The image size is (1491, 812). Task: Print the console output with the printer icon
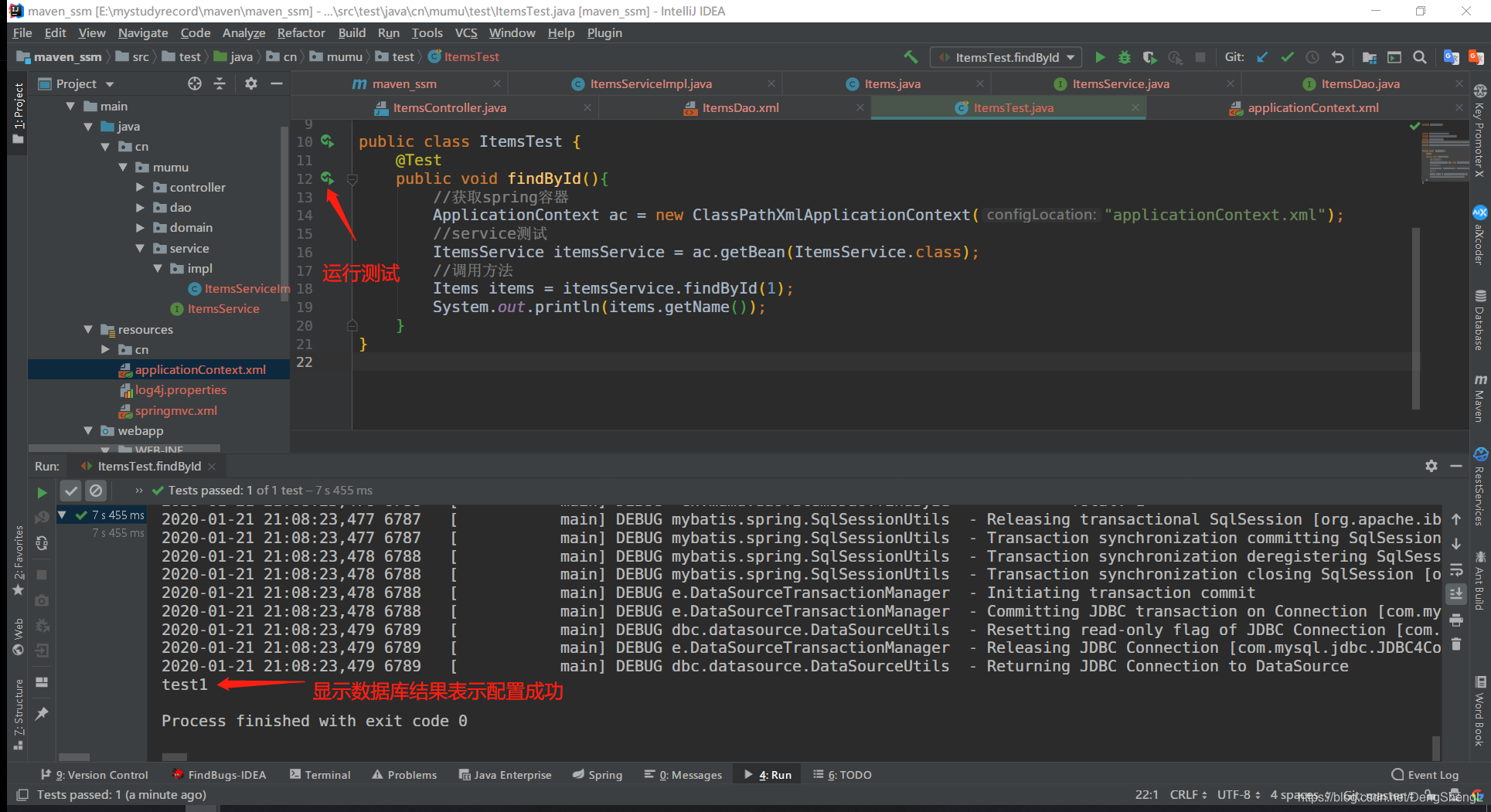pyautogui.click(x=1456, y=620)
